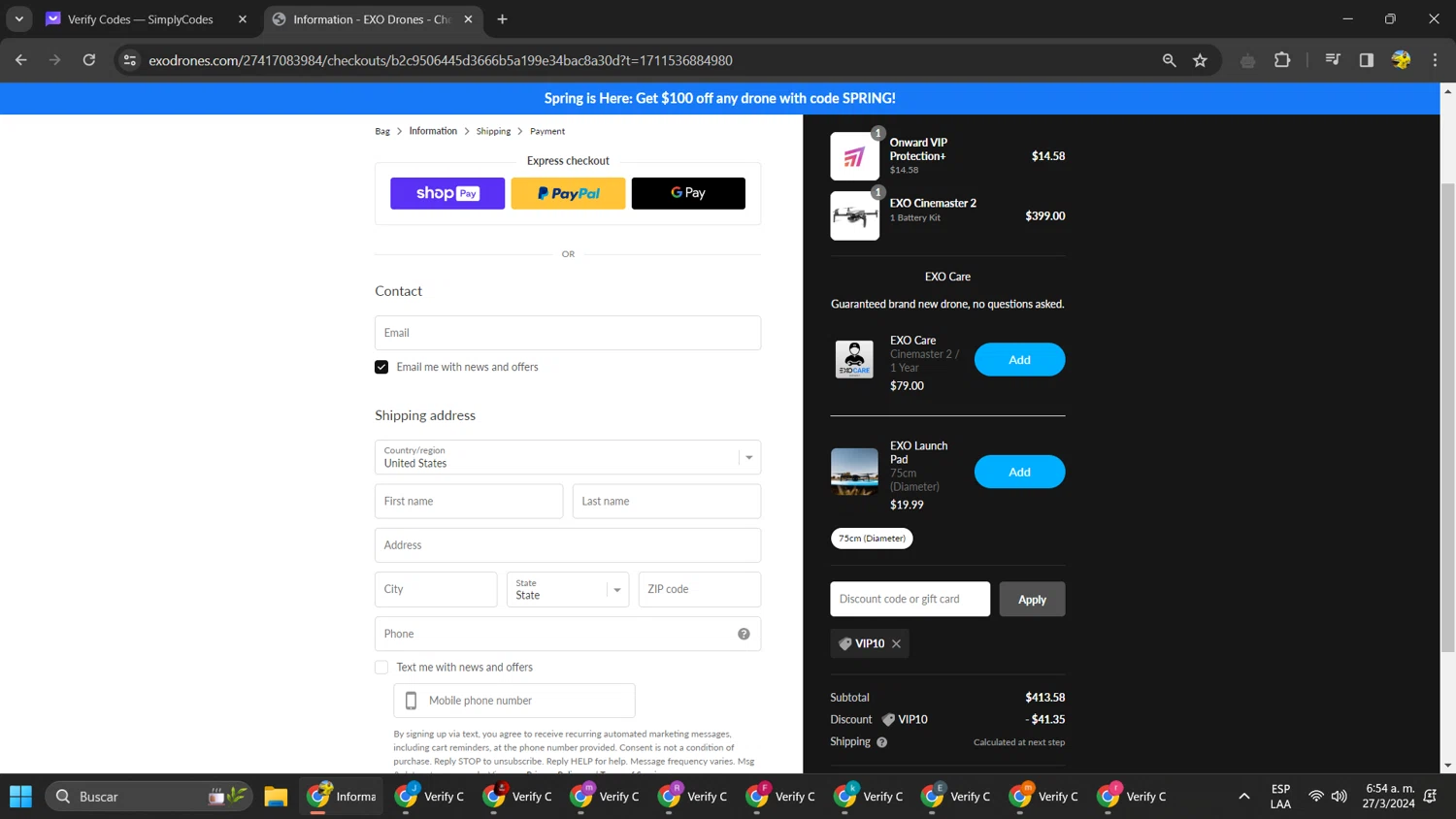Click the back navigation arrow
The image size is (1456, 819).
(x=21, y=60)
